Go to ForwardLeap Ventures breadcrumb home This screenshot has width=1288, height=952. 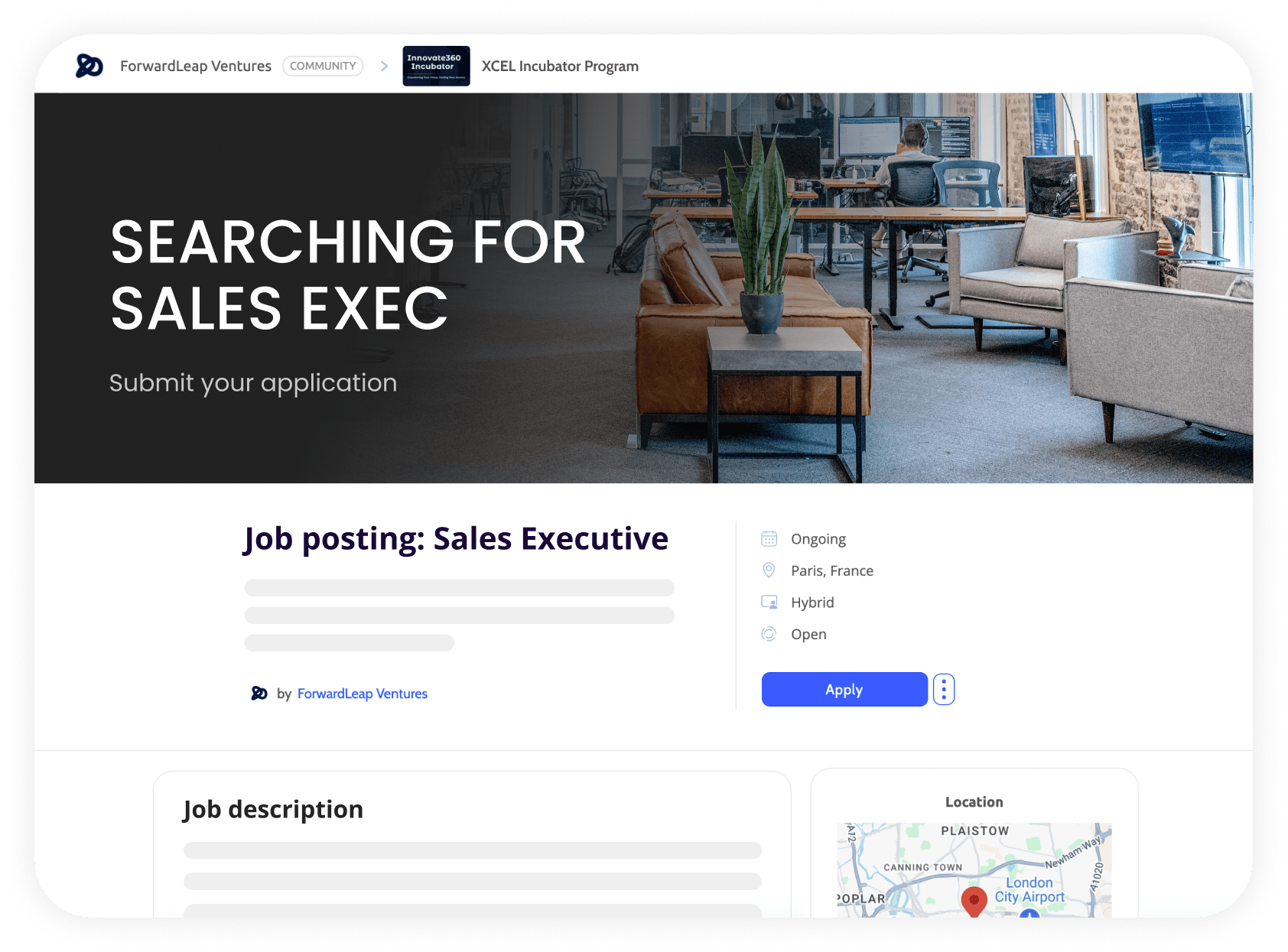click(196, 67)
